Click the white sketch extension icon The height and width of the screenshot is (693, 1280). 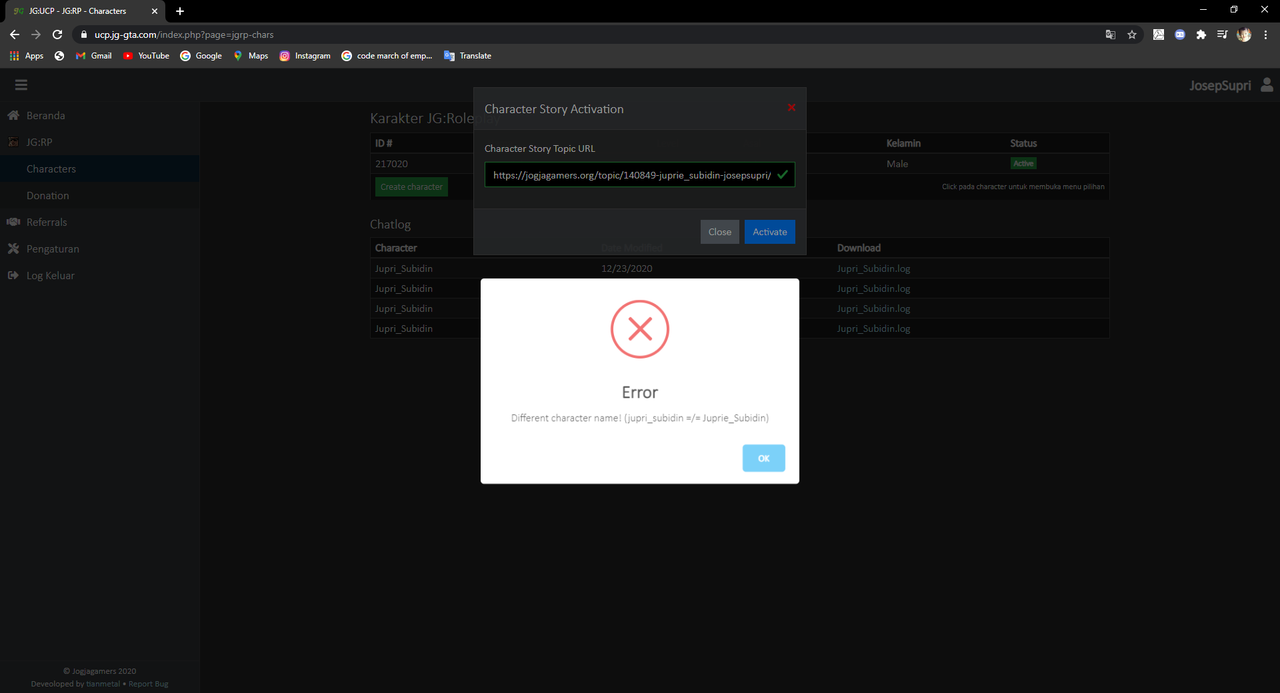tap(1158, 34)
